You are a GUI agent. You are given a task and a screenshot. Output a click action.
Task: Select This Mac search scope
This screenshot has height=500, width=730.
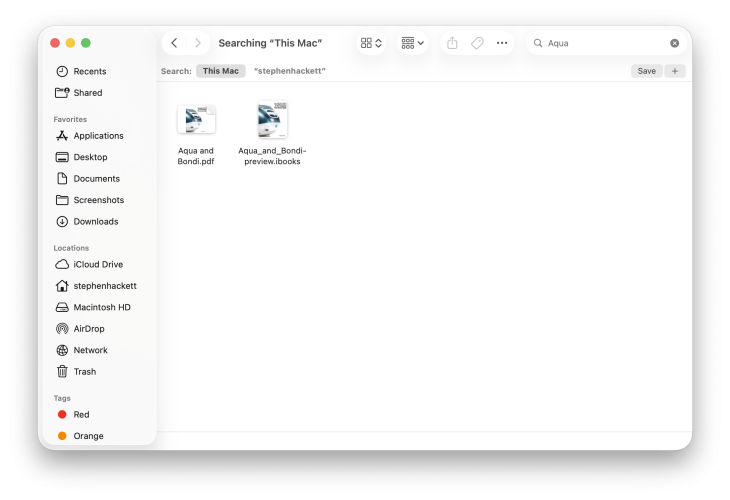click(x=220, y=71)
